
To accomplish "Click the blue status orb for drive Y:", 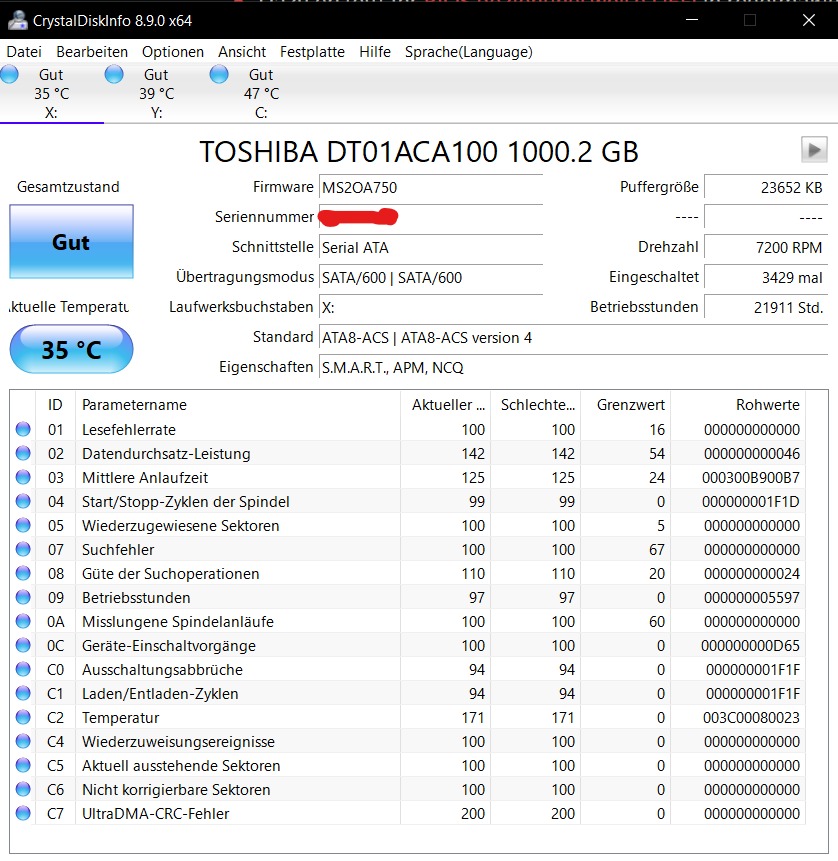I will 114,74.
